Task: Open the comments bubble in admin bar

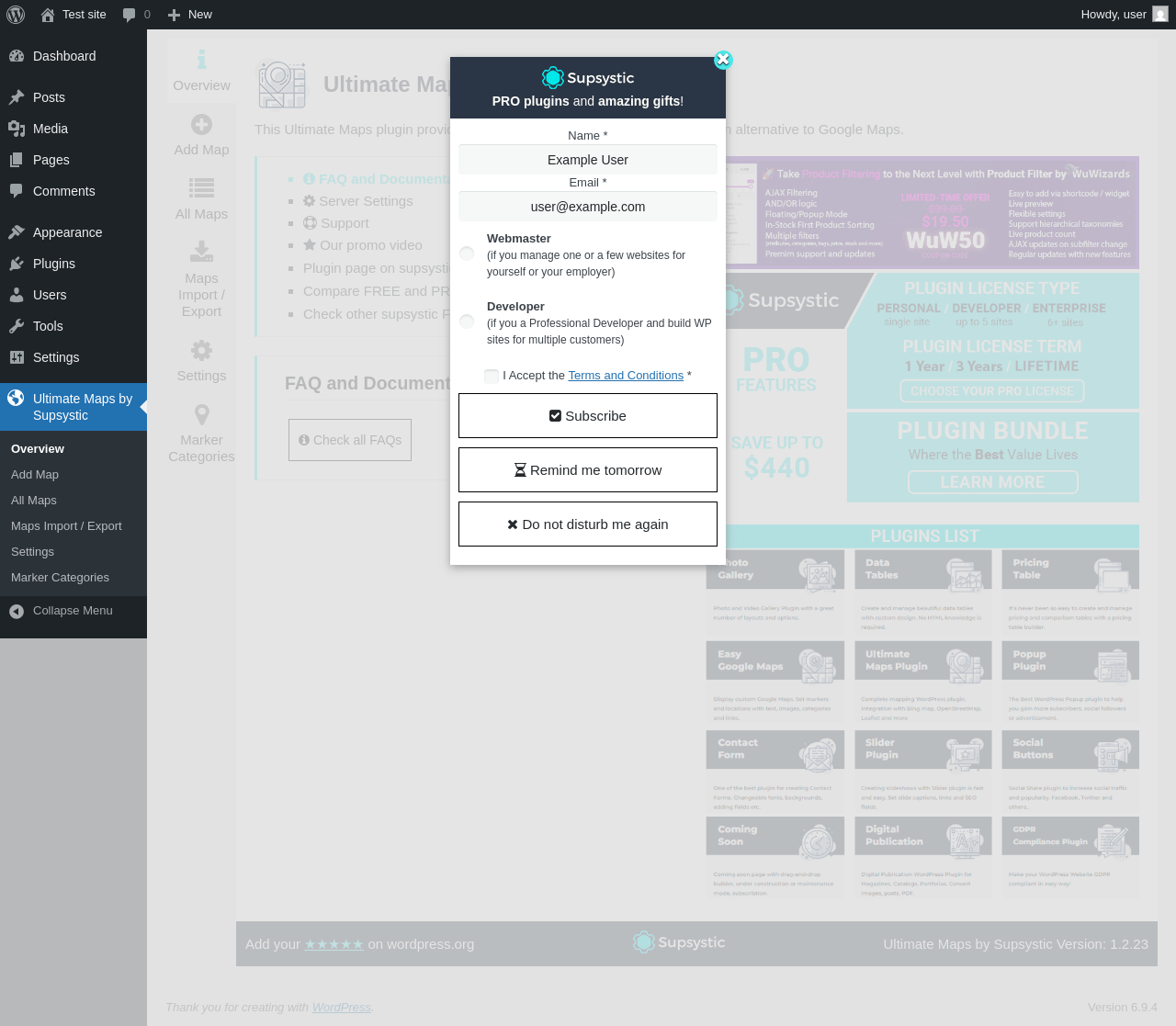Action: pos(130,15)
